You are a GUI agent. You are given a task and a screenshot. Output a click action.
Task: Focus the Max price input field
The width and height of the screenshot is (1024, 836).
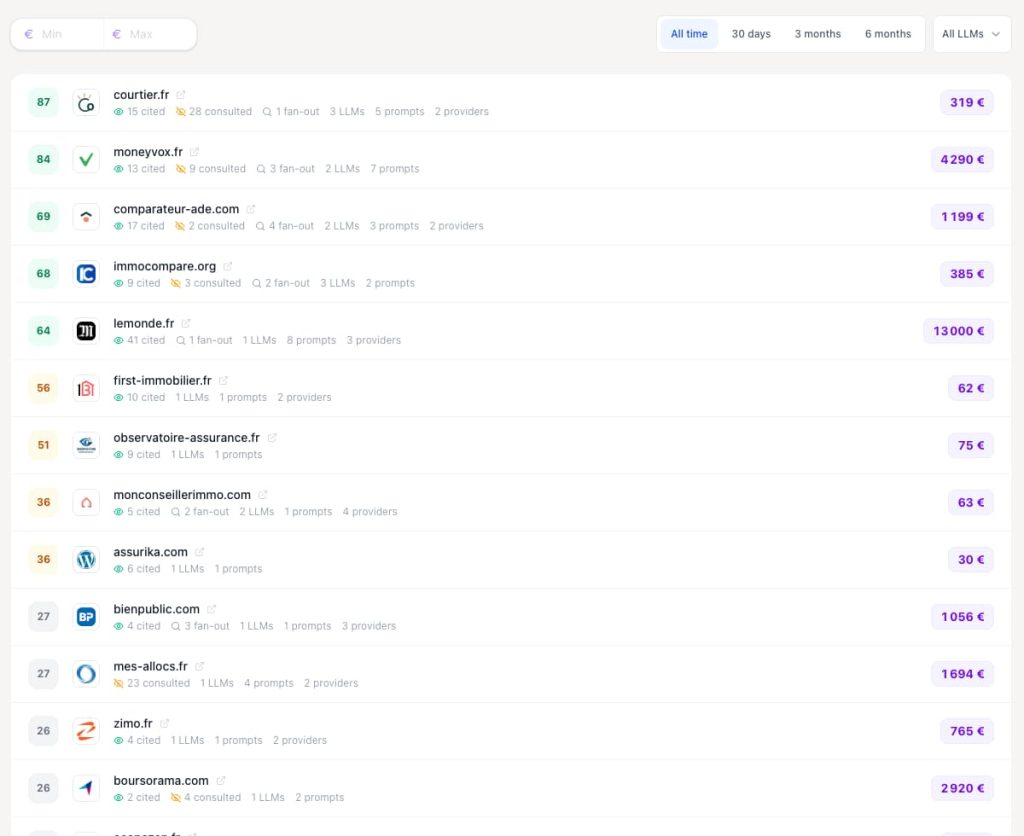[150, 34]
